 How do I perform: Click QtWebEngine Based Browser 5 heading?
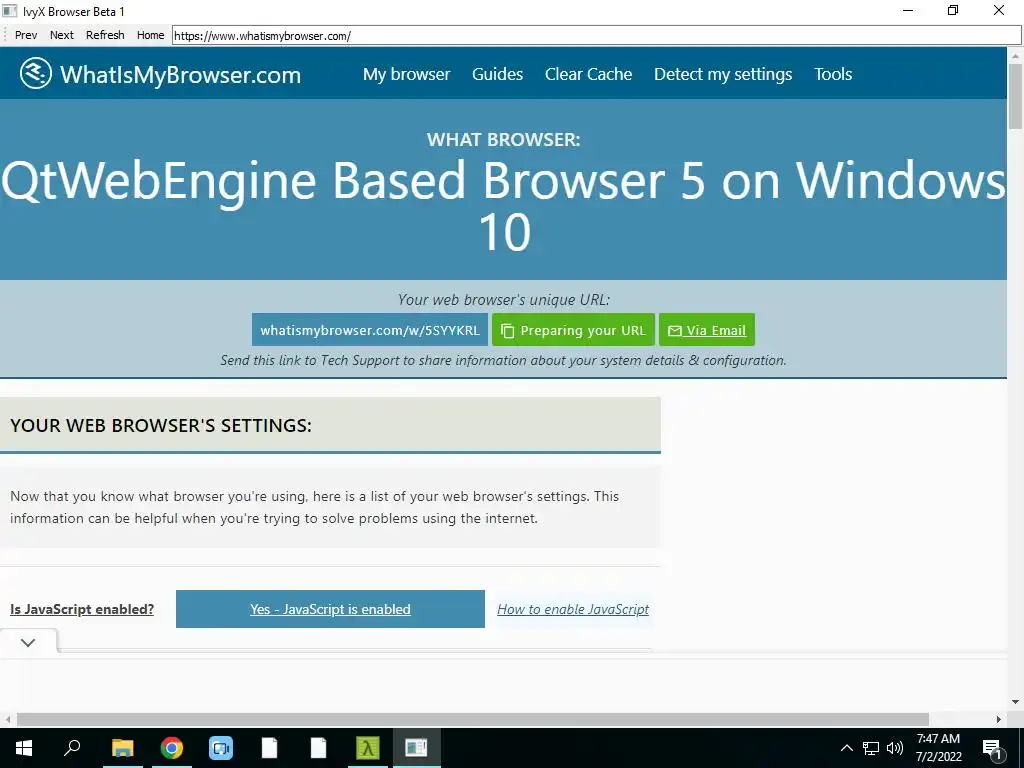pyautogui.click(x=504, y=205)
